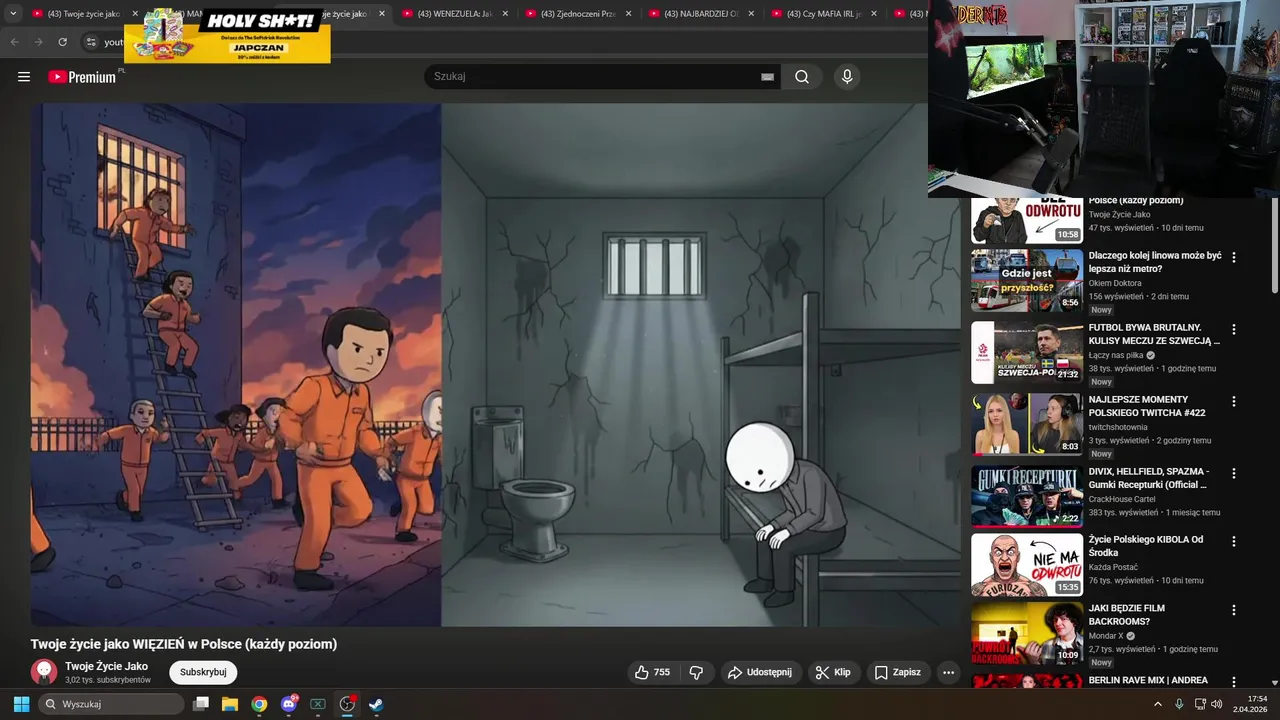Screen dimensions: 1280x720
Task: Open Discord from taskbar
Action: [x=289, y=704]
